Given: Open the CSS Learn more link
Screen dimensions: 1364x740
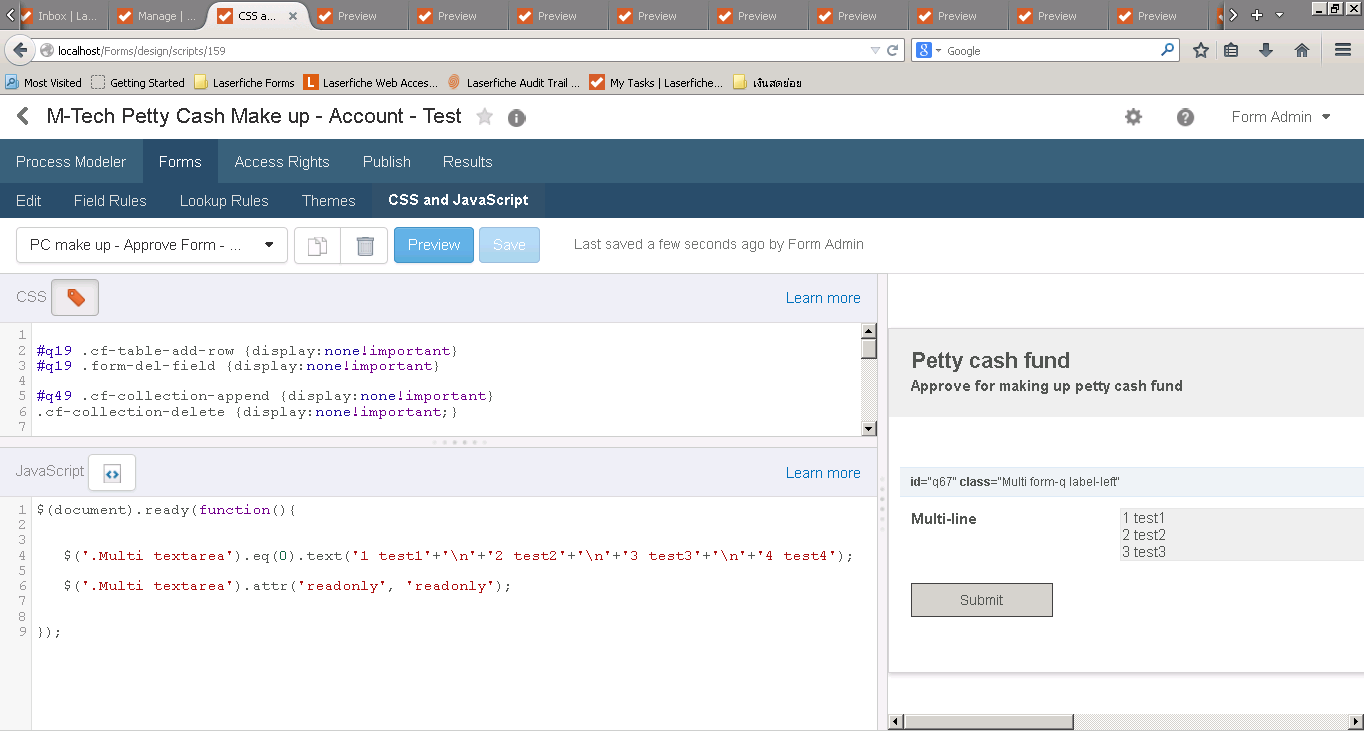Looking at the screenshot, I should (x=822, y=298).
